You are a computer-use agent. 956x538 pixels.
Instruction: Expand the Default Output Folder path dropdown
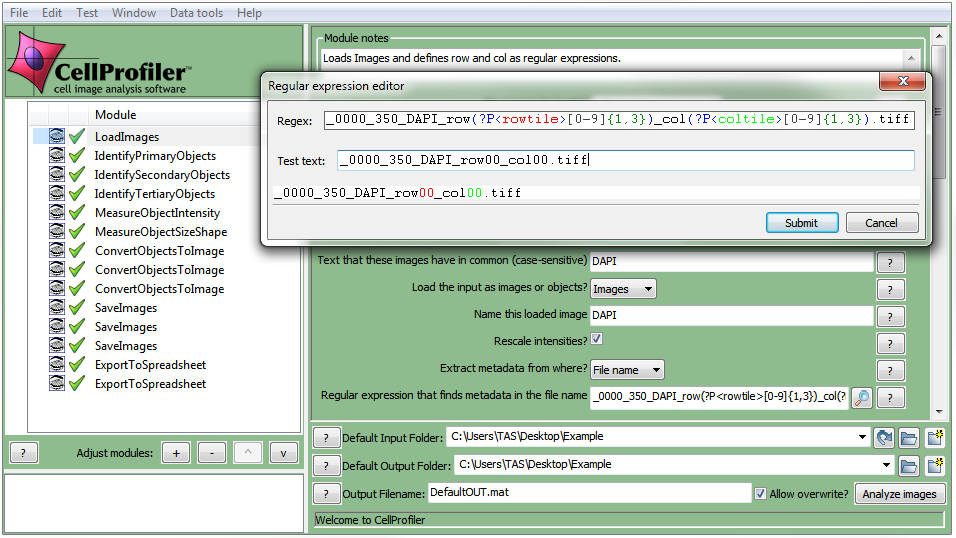[x=886, y=465]
